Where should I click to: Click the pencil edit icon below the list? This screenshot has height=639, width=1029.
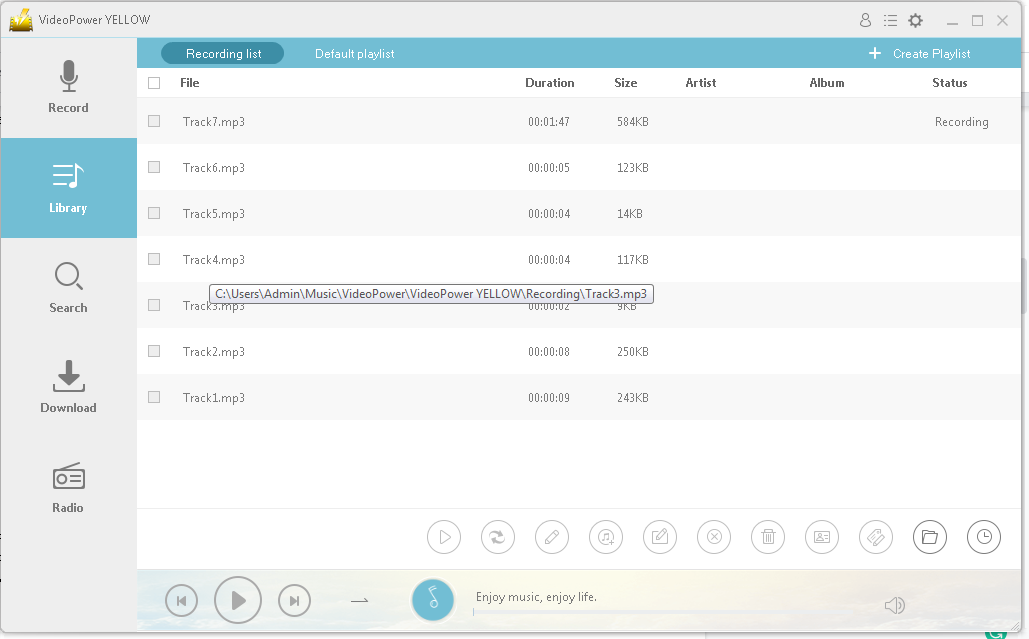coord(552,537)
